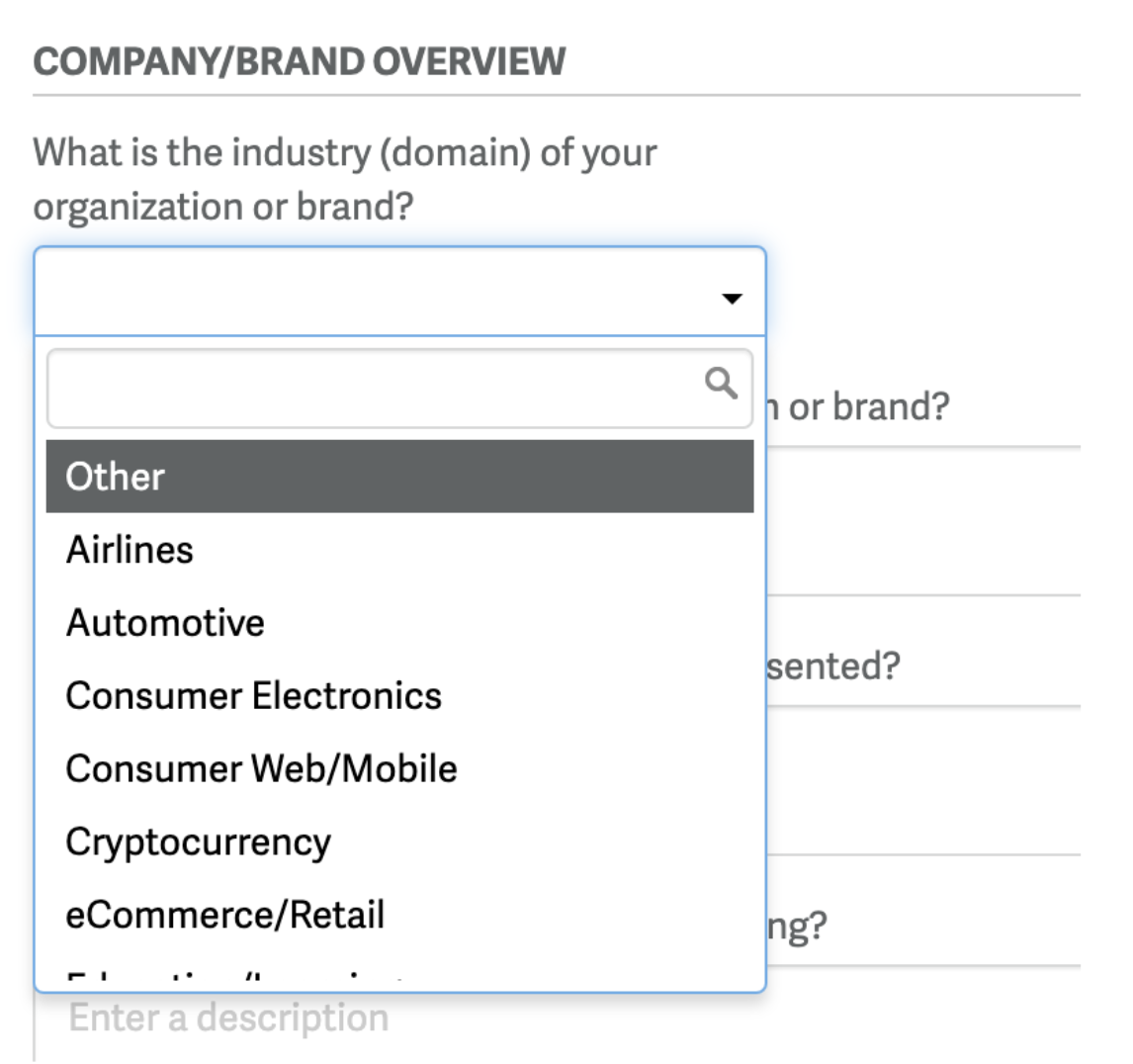Screen dimensions: 1133x1064
Task: Focus the dropdown search text field
Action: coord(399,389)
